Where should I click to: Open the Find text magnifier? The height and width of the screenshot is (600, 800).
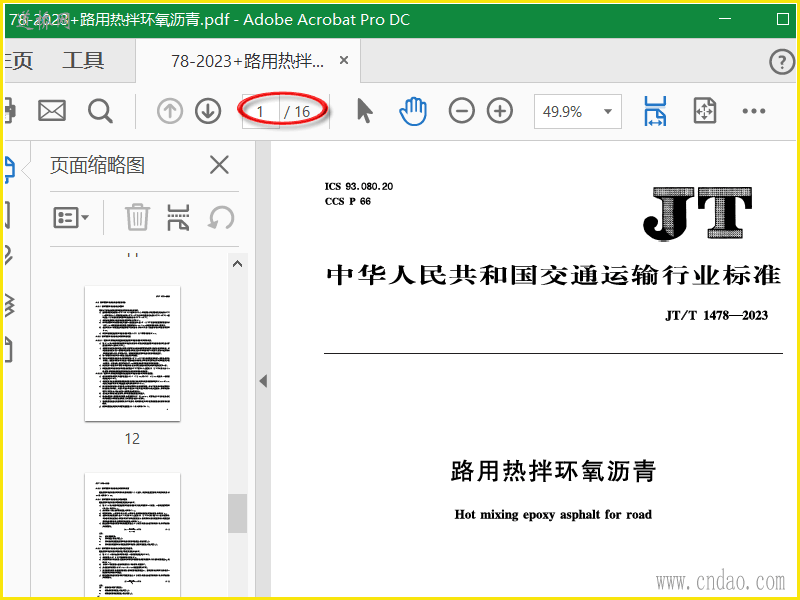point(100,111)
